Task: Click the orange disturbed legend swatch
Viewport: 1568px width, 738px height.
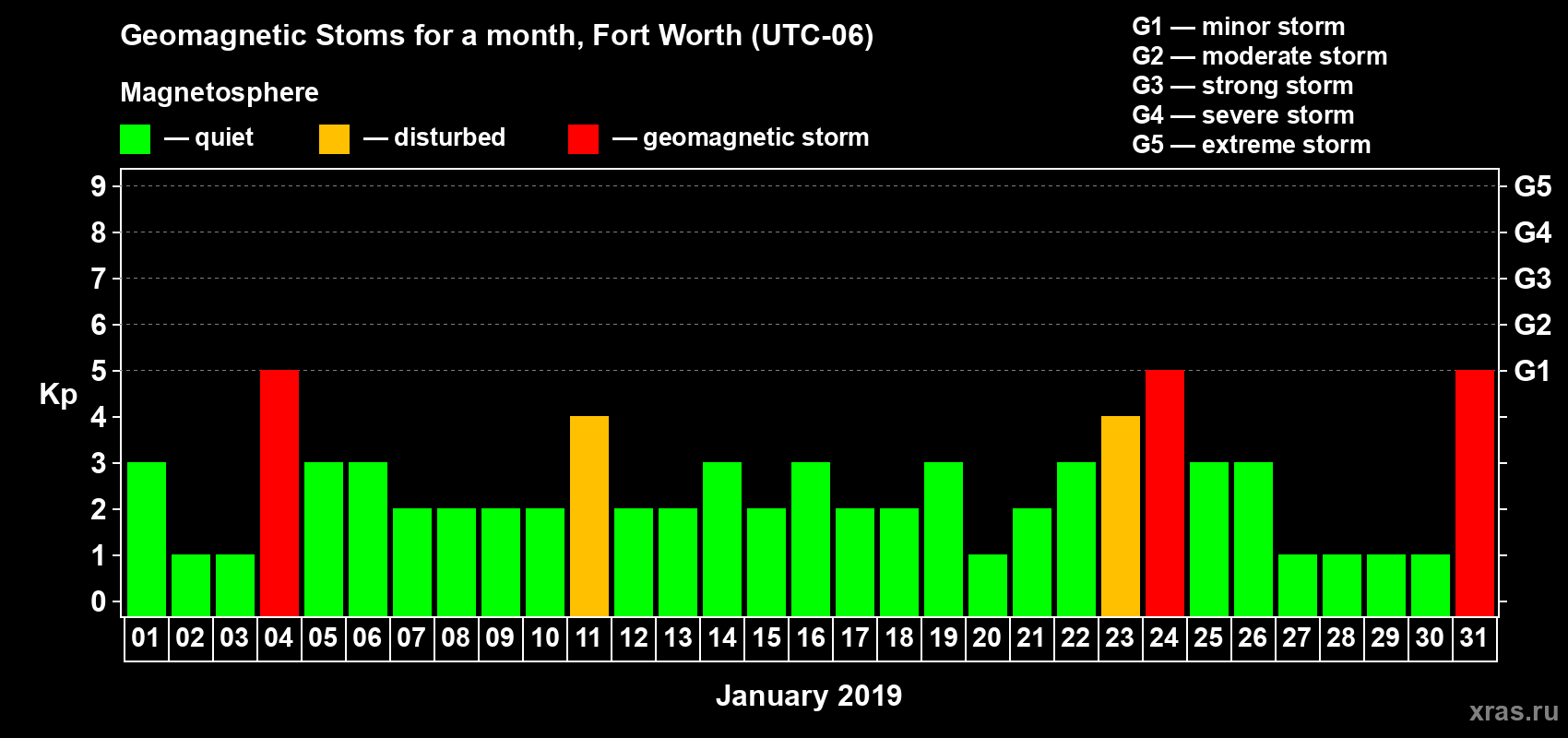Action: coord(334,139)
